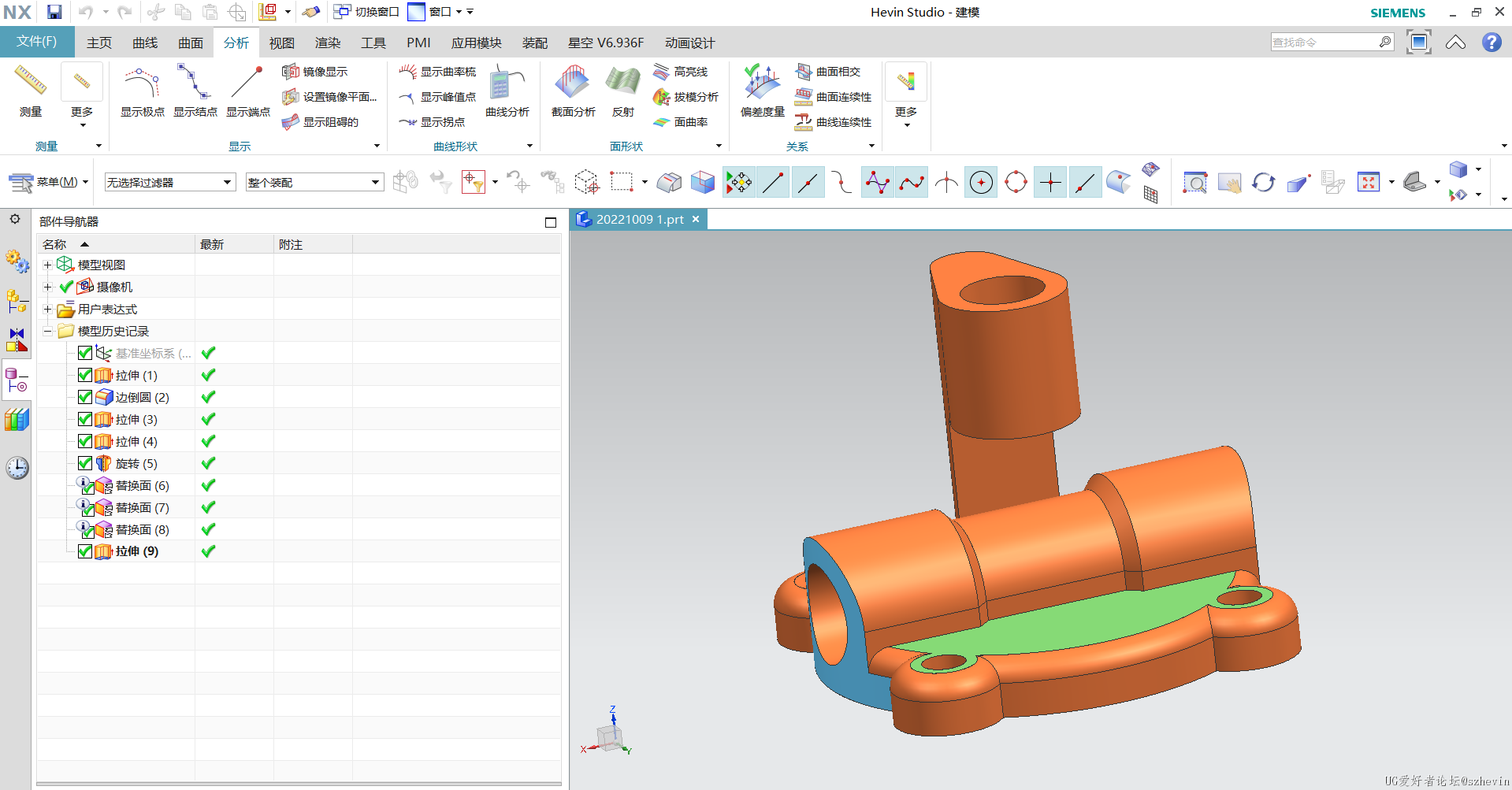Switch to the 曲面 tab
The image size is (1512, 790).
[x=191, y=43]
